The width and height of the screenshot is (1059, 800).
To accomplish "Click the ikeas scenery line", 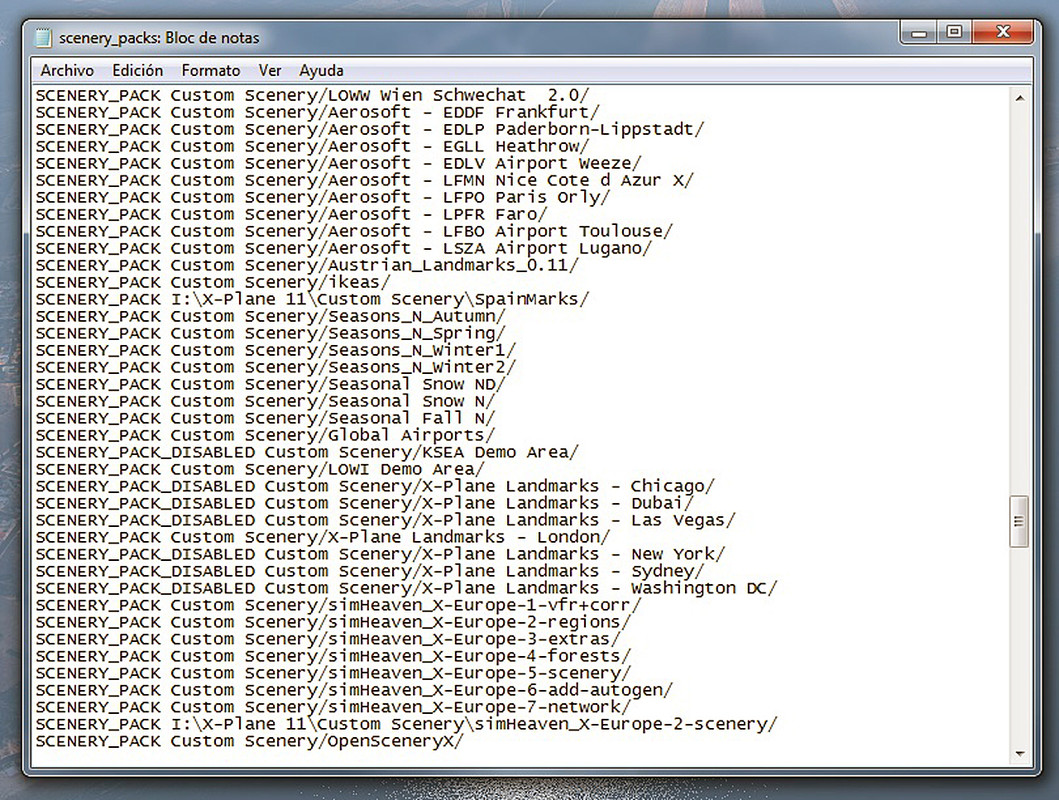I will pos(213,282).
